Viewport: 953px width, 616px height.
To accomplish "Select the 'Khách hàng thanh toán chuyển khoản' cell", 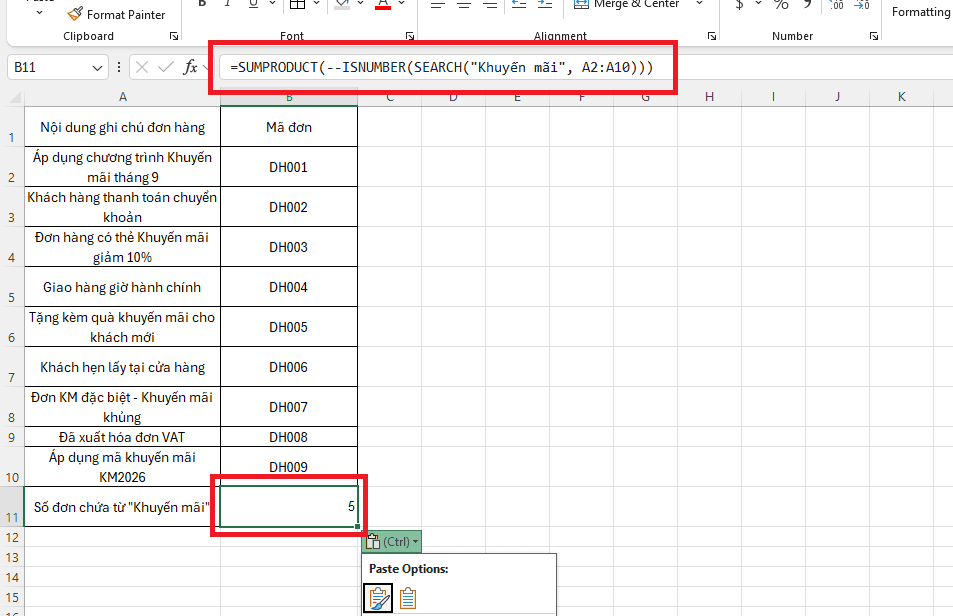I will pos(122,207).
